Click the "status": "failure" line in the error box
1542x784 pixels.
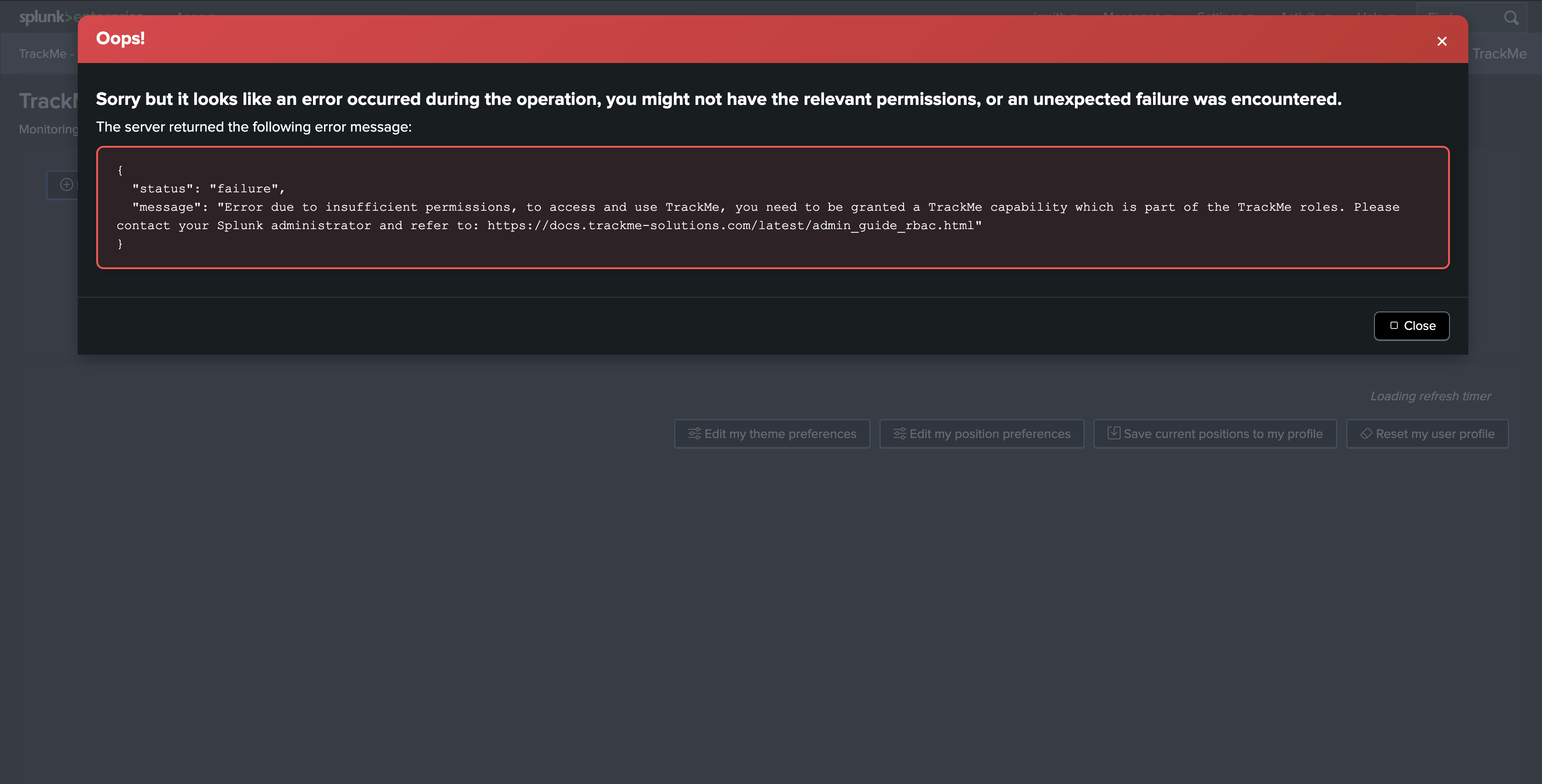[x=209, y=189]
